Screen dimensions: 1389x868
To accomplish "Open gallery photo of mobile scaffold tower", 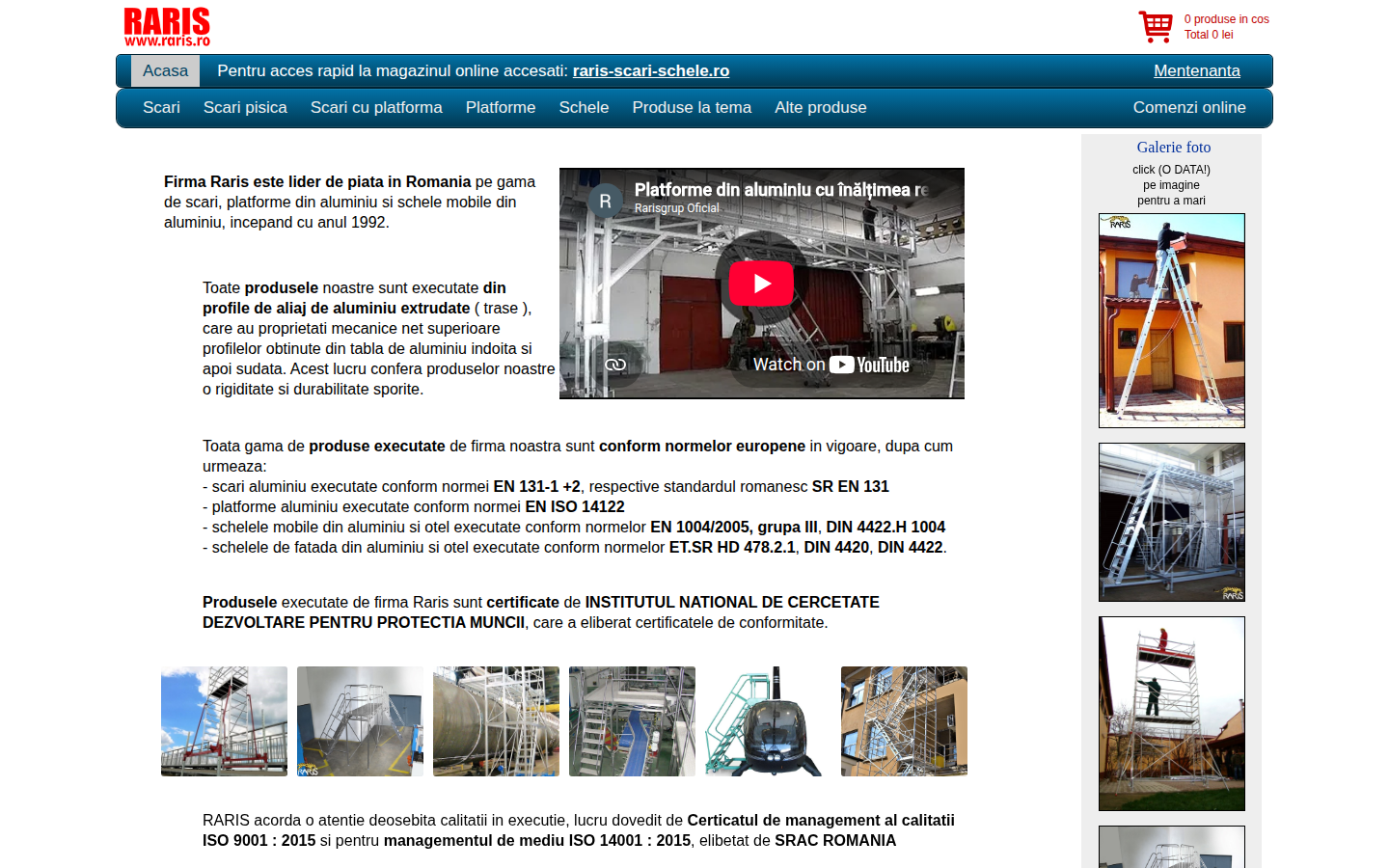I will click(1172, 714).
